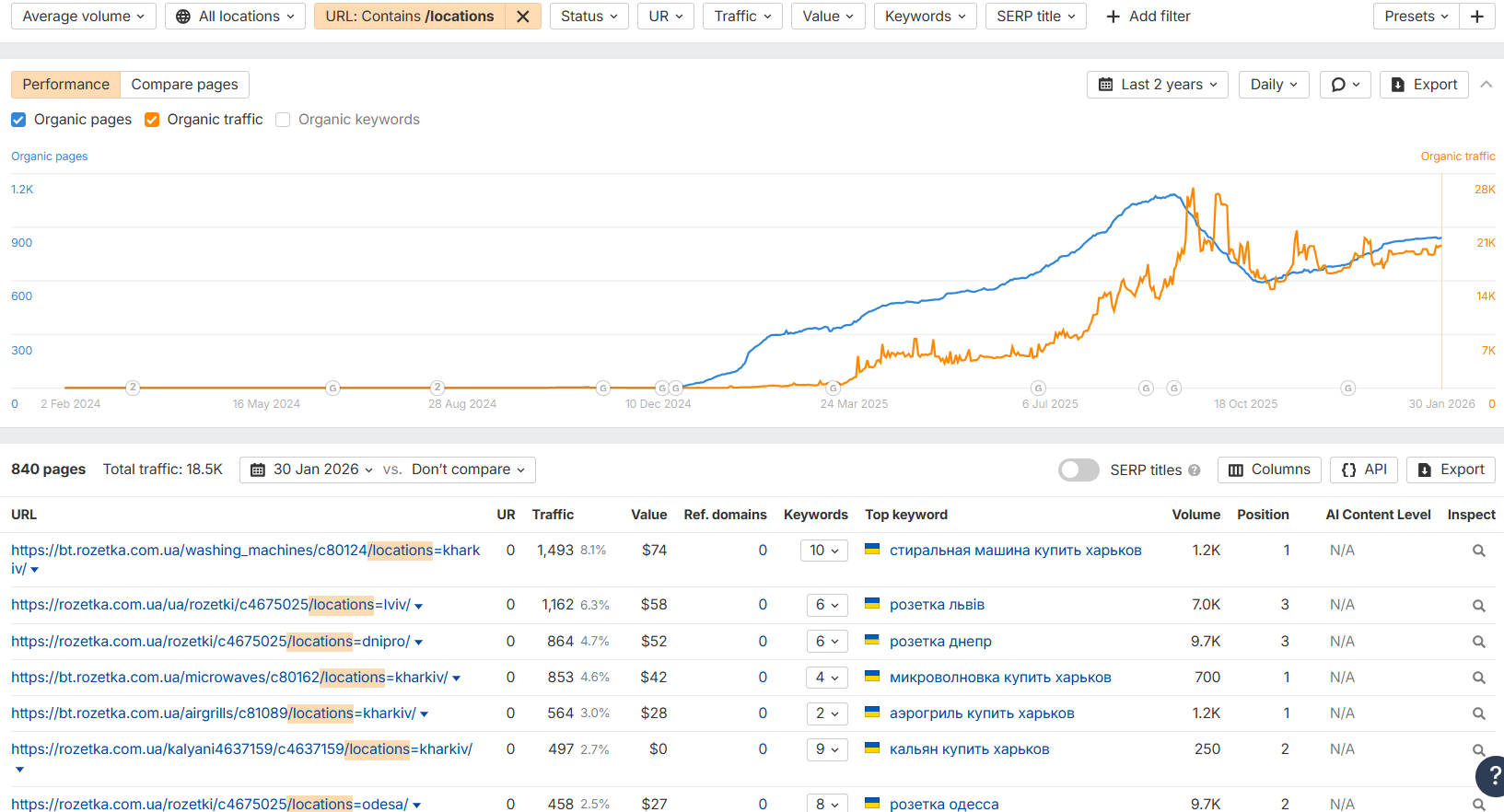Open the chart annotations comment icon
The width and height of the screenshot is (1504, 812).
click(x=1345, y=85)
